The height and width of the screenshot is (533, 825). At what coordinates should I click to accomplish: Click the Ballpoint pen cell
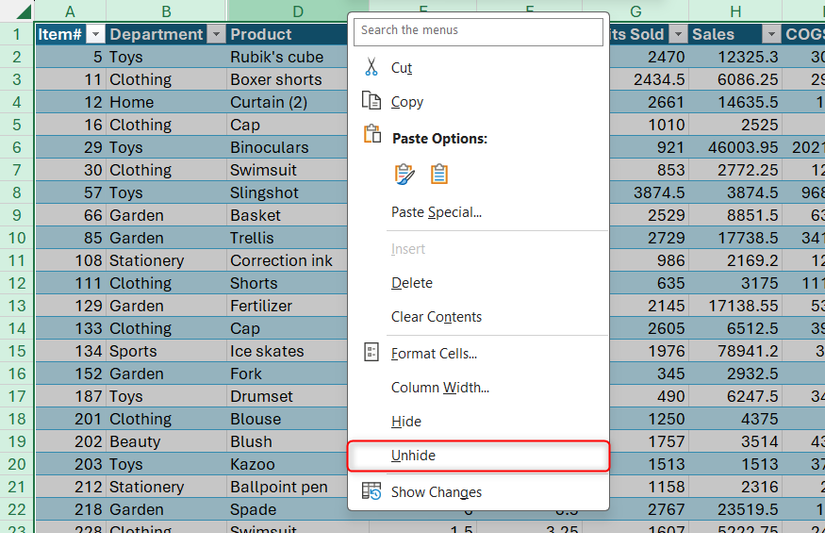pos(288,487)
